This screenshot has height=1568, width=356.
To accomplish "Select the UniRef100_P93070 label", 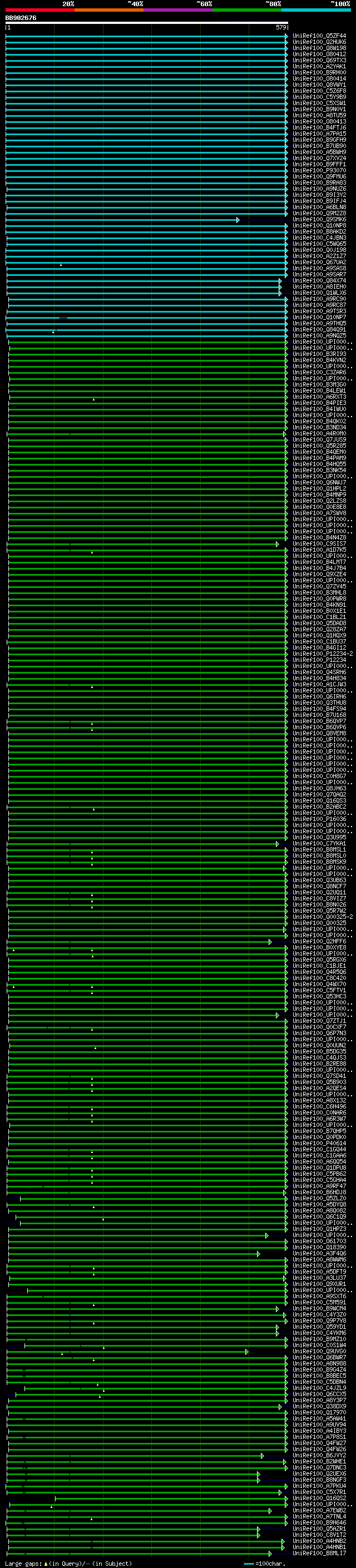I will [319, 170].
